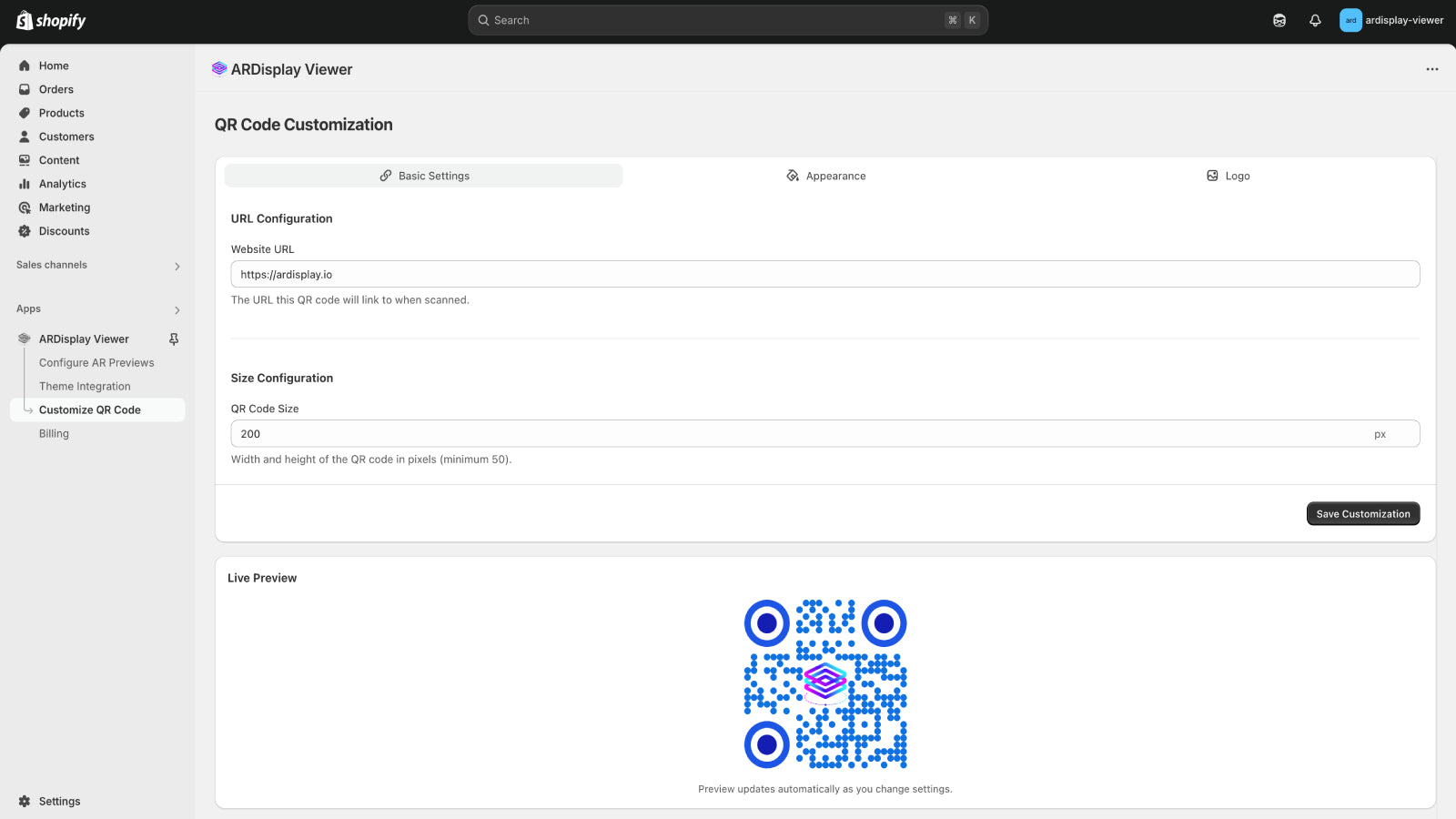Image resolution: width=1456 pixels, height=819 pixels.
Task: Open Analytics from the sidebar
Action: pos(63,183)
